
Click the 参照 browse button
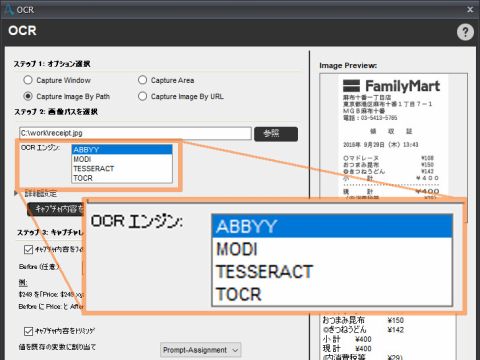276,134
